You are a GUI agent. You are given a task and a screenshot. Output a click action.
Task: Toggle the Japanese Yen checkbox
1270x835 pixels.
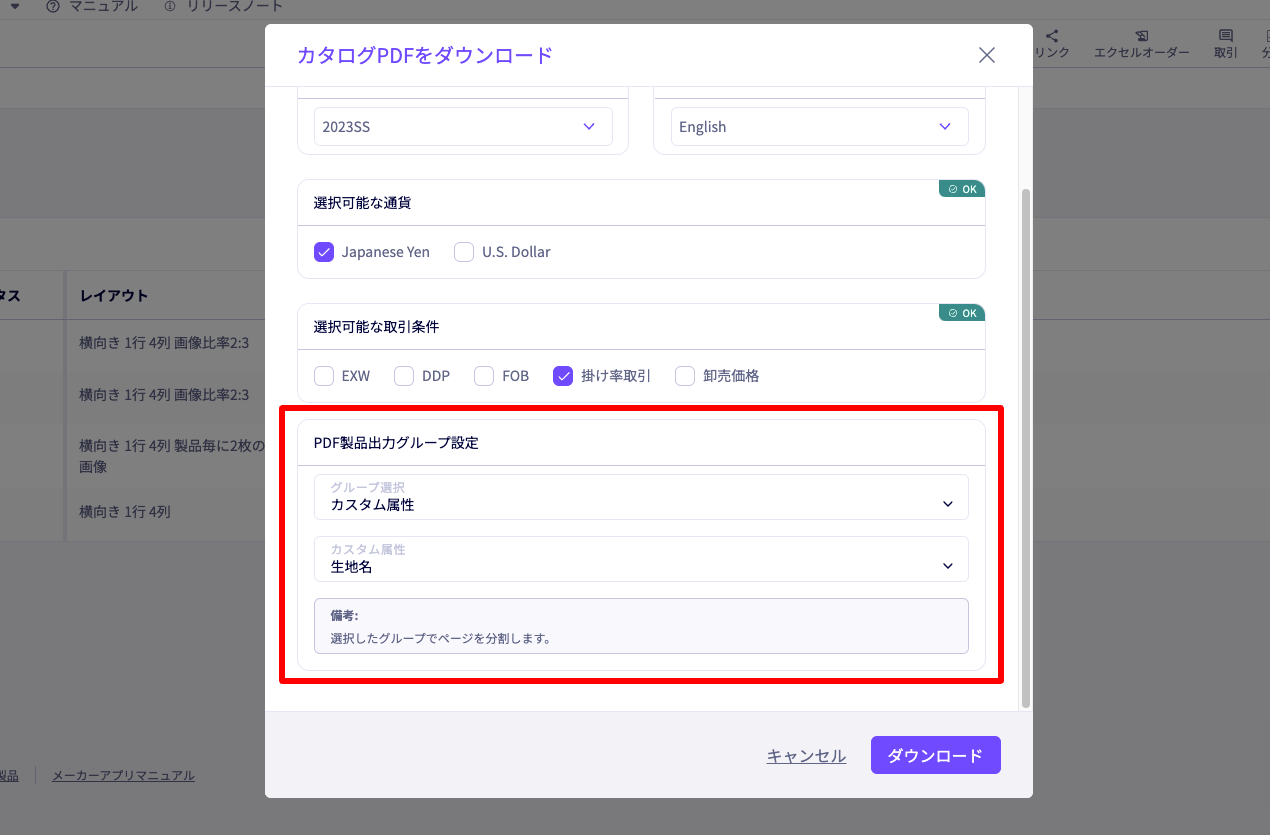point(324,252)
